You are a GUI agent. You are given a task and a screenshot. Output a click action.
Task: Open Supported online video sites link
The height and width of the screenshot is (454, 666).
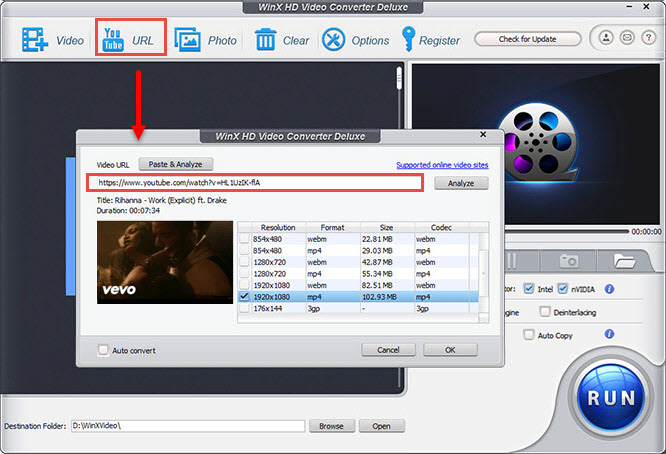tap(442, 165)
